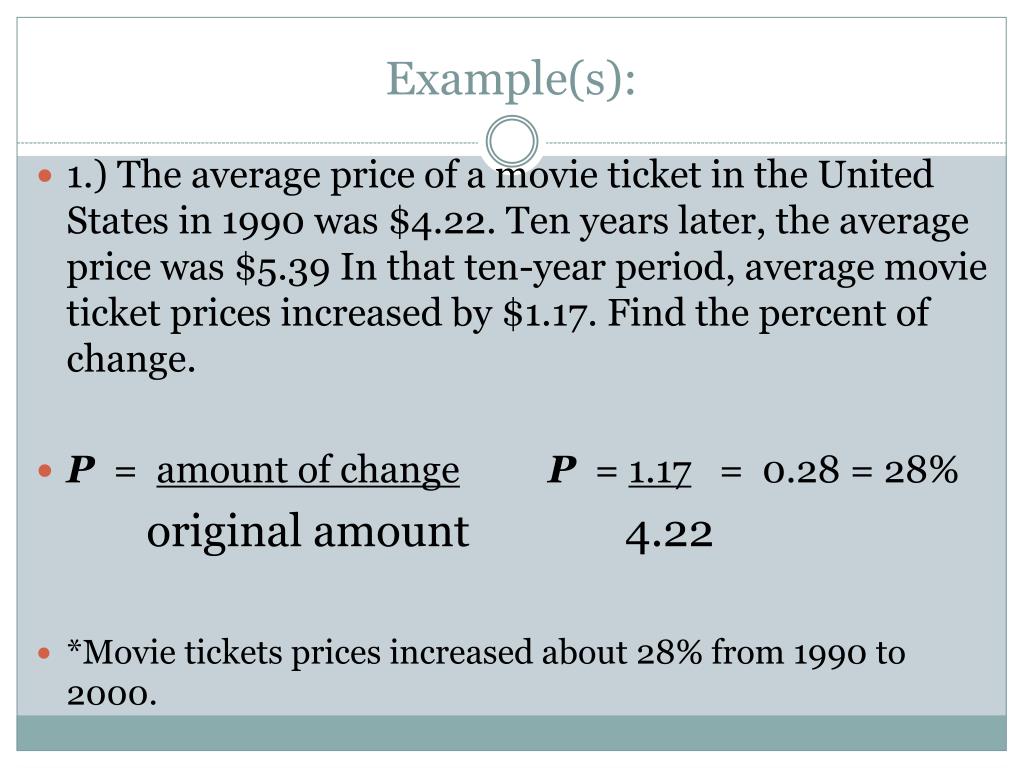This screenshot has width=1024, height=768.
Task: Click the first orange bullet point
Action: pos(44,175)
